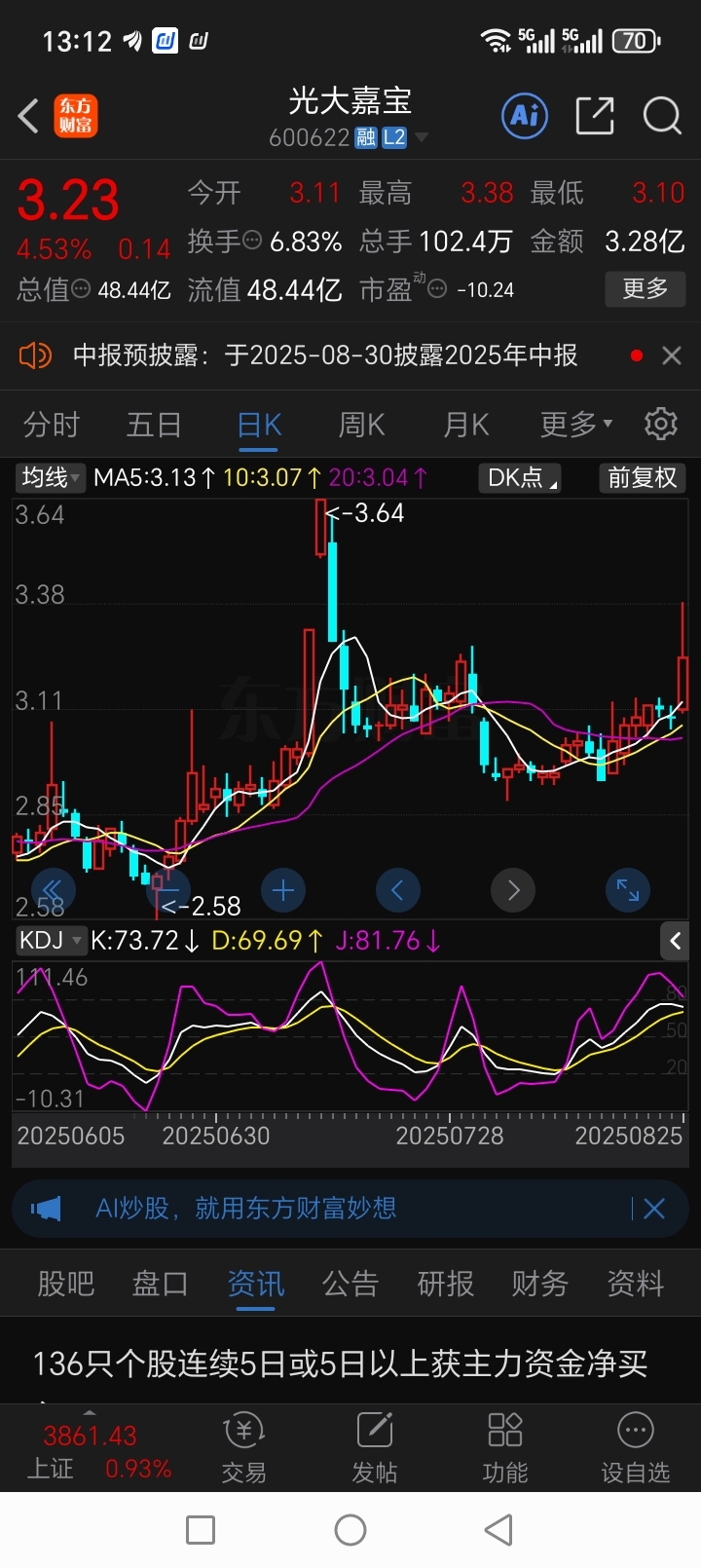Screen dimensions: 701x1568
Task: Collapse side panel arrow beside KDJ row
Action: click(675, 941)
